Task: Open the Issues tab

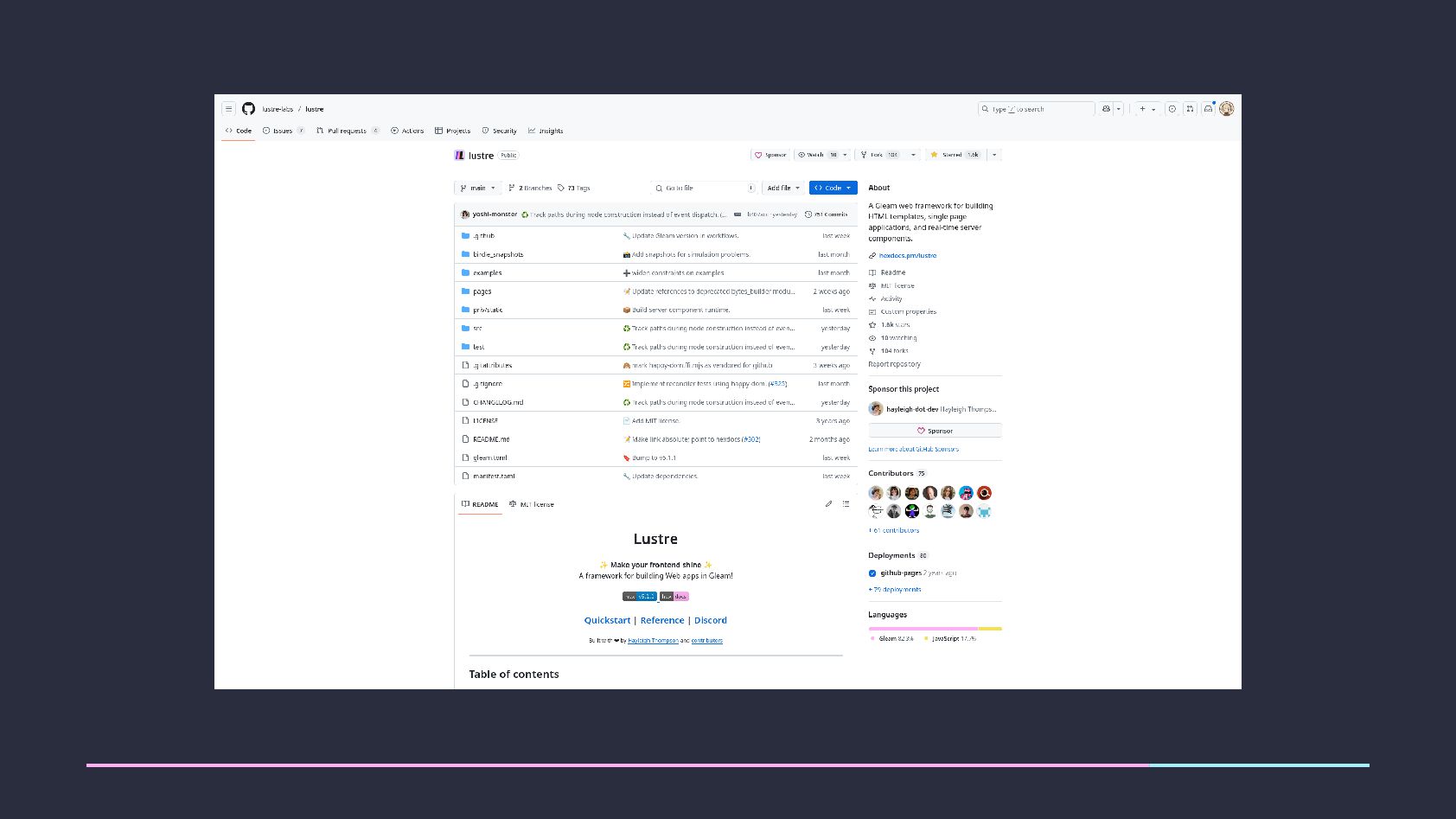Action: point(284,131)
